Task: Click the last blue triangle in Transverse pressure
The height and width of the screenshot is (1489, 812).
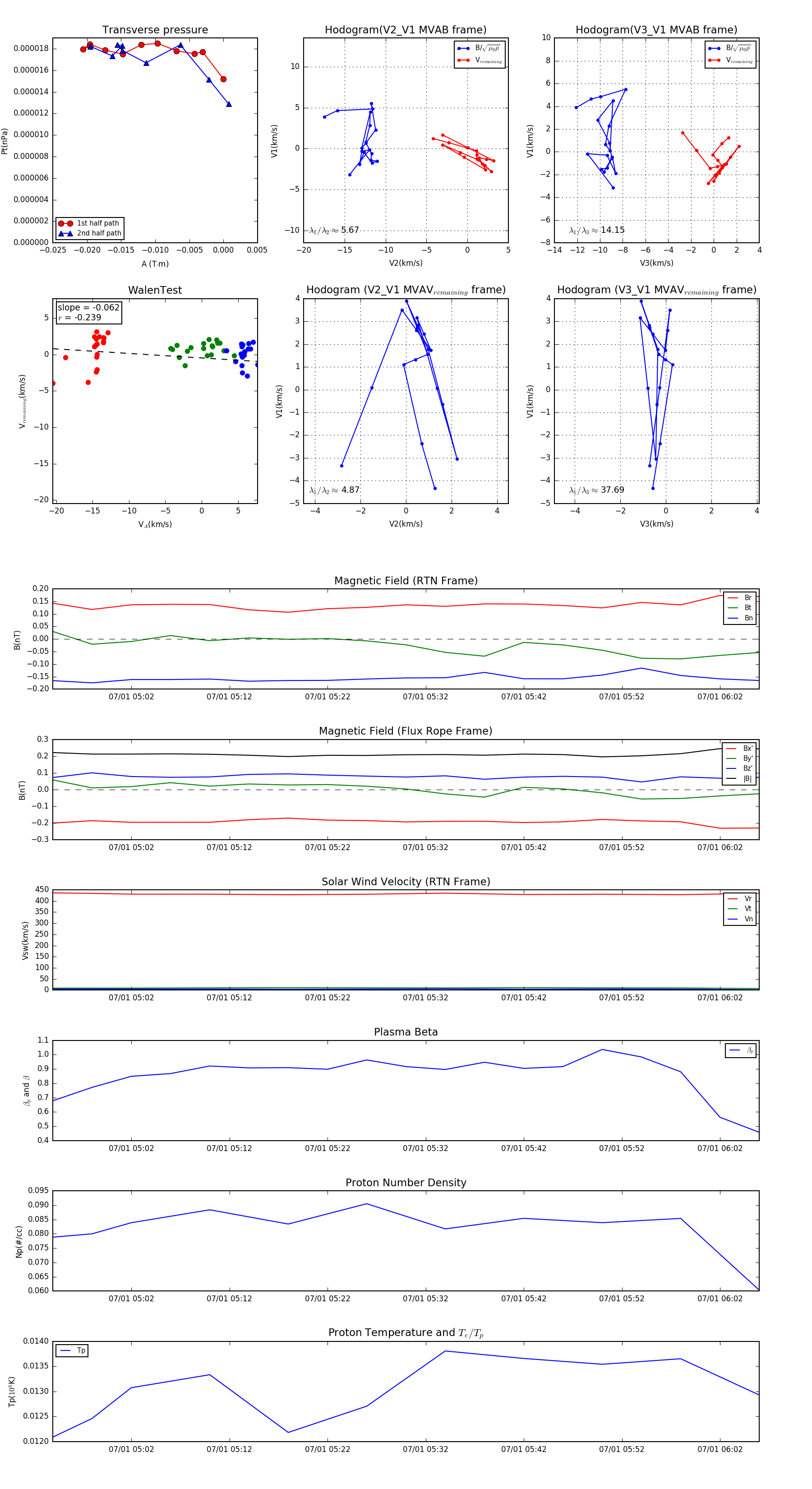Action: 229,104
